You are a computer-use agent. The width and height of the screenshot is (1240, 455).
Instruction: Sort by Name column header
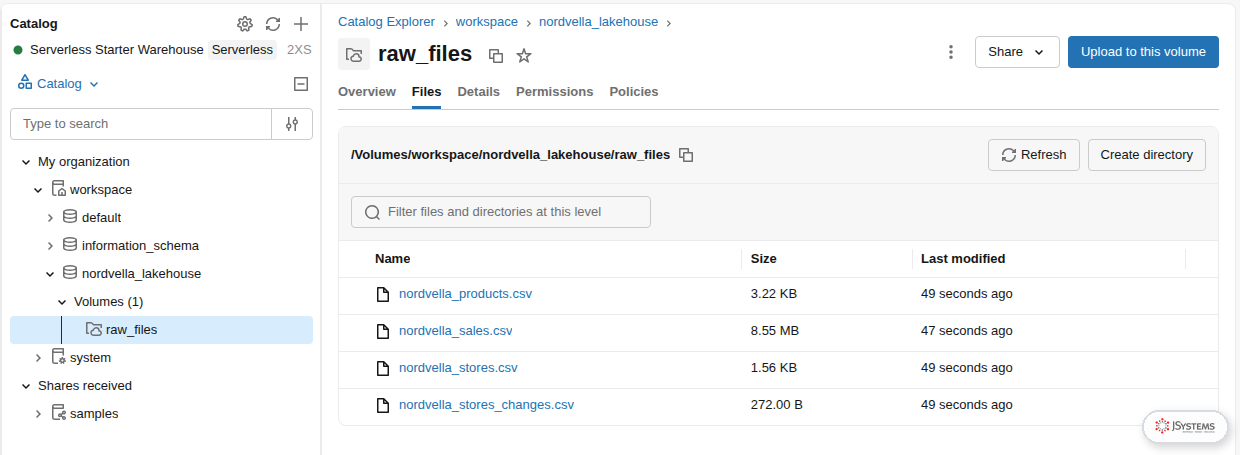click(x=392, y=258)
